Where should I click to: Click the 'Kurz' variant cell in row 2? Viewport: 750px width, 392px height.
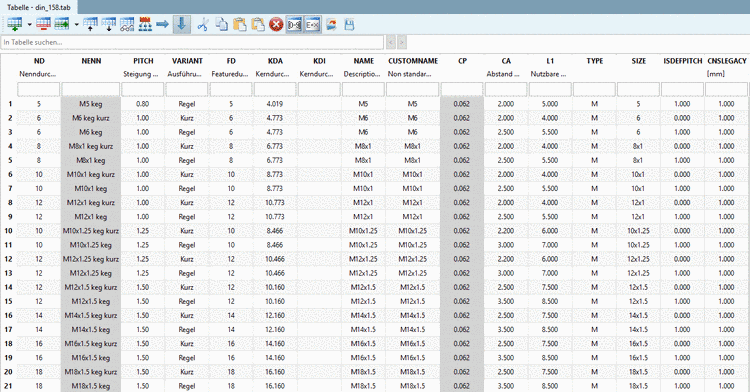(187, 118)
